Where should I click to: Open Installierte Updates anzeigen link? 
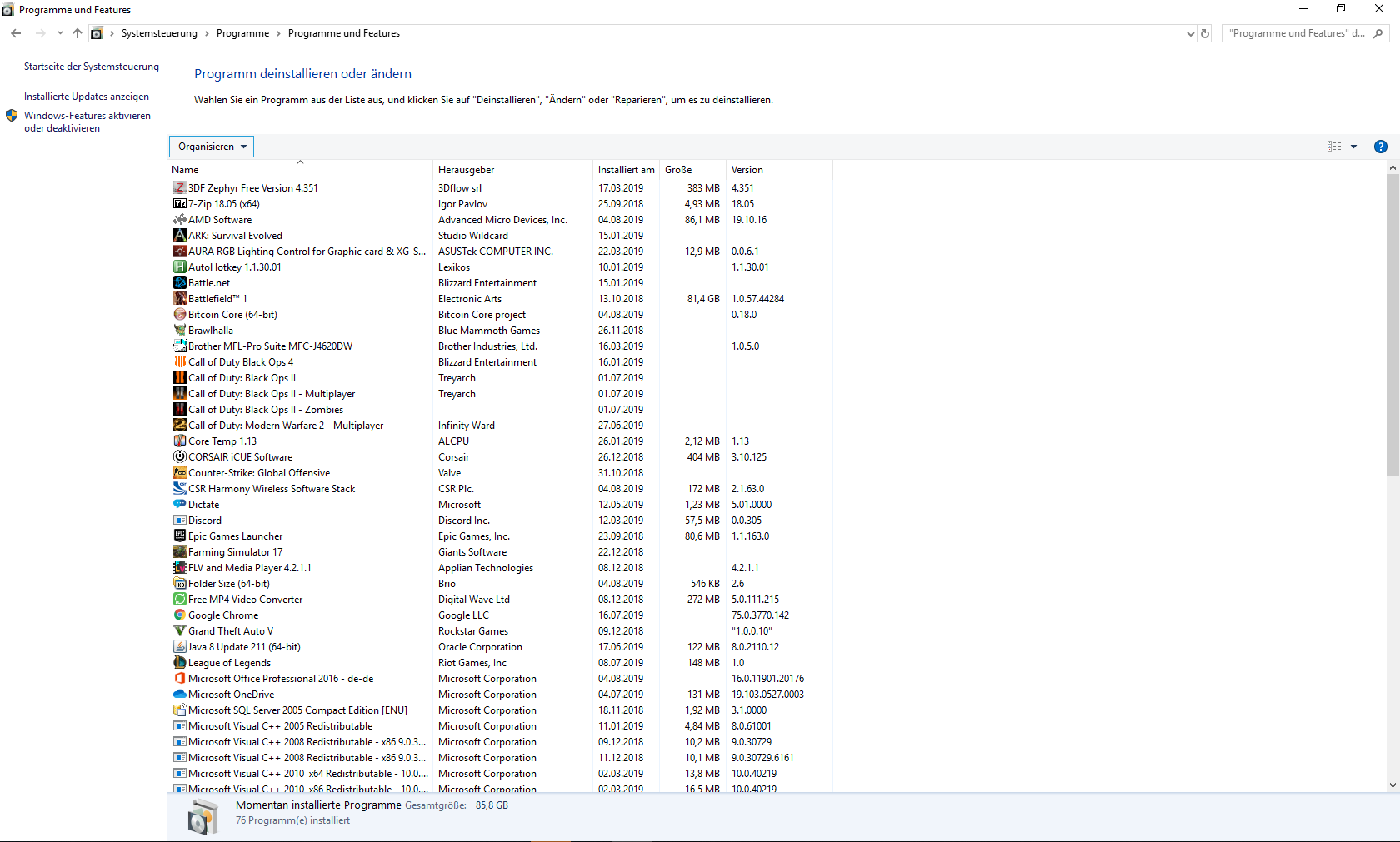87,97
